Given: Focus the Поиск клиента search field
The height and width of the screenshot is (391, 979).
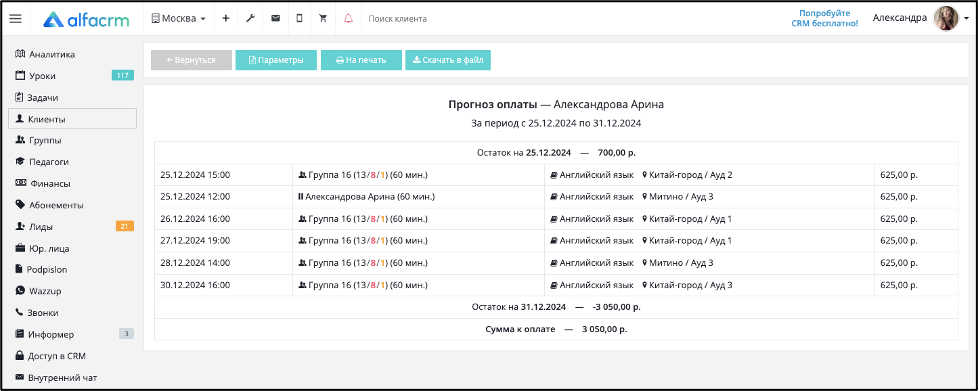Looking at the screenshot, I should (437, 19).
